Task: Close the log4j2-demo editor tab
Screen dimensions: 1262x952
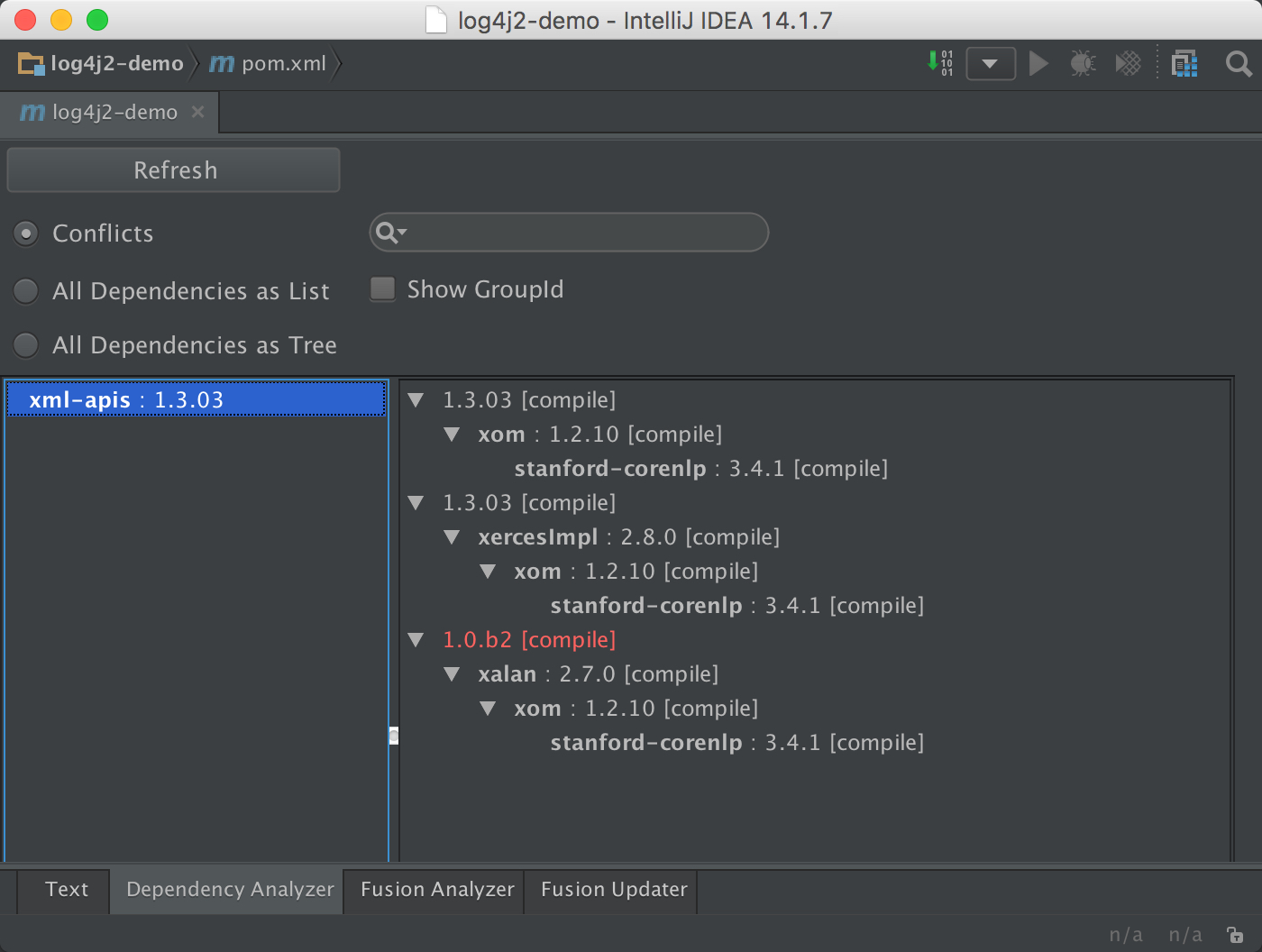Action: [198, 112]
